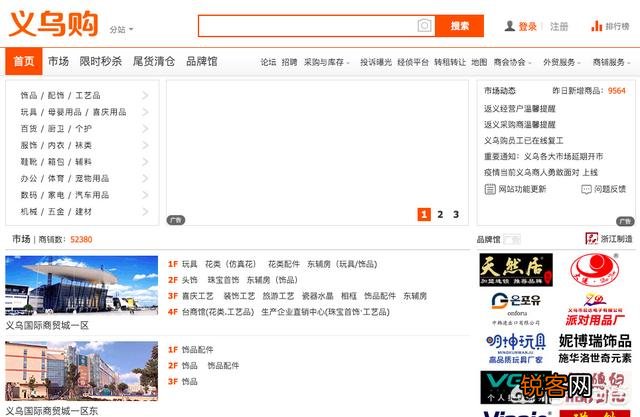Click shop count 52380
640x417 pixels.
[x=81, y=239]
